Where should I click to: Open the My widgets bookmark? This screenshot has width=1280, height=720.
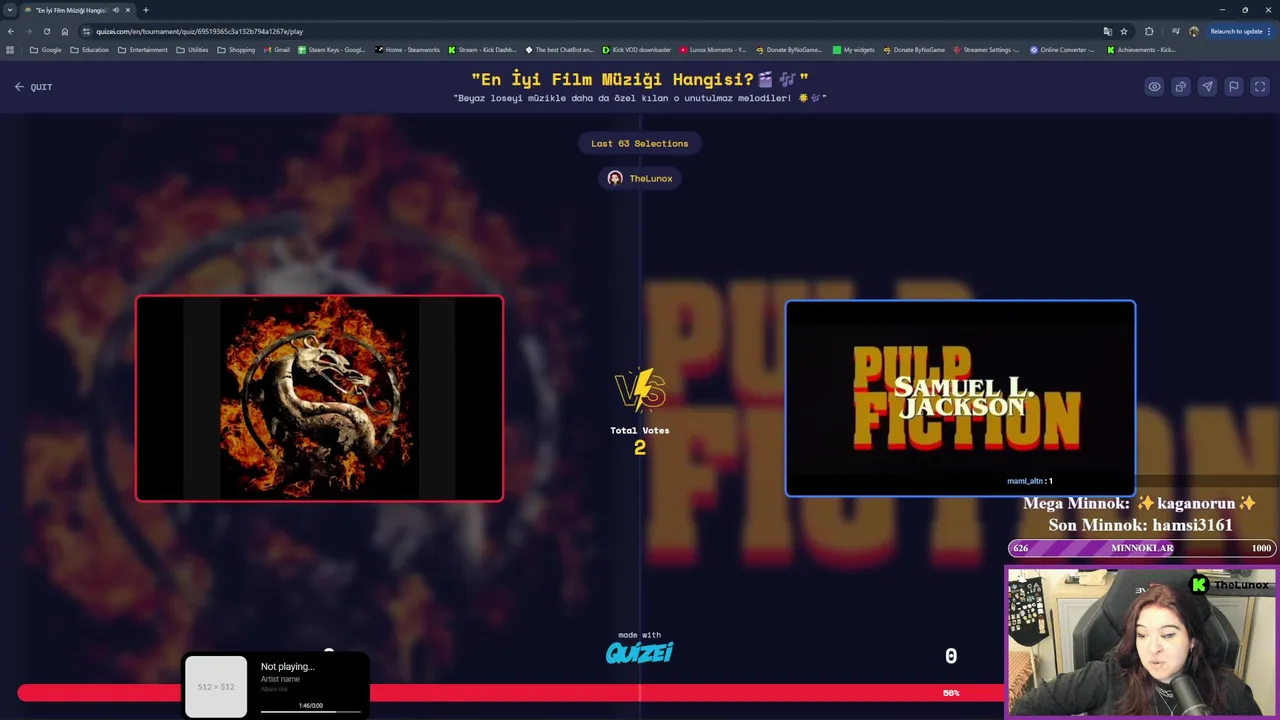pyautogui.click(x=854, y=50)
